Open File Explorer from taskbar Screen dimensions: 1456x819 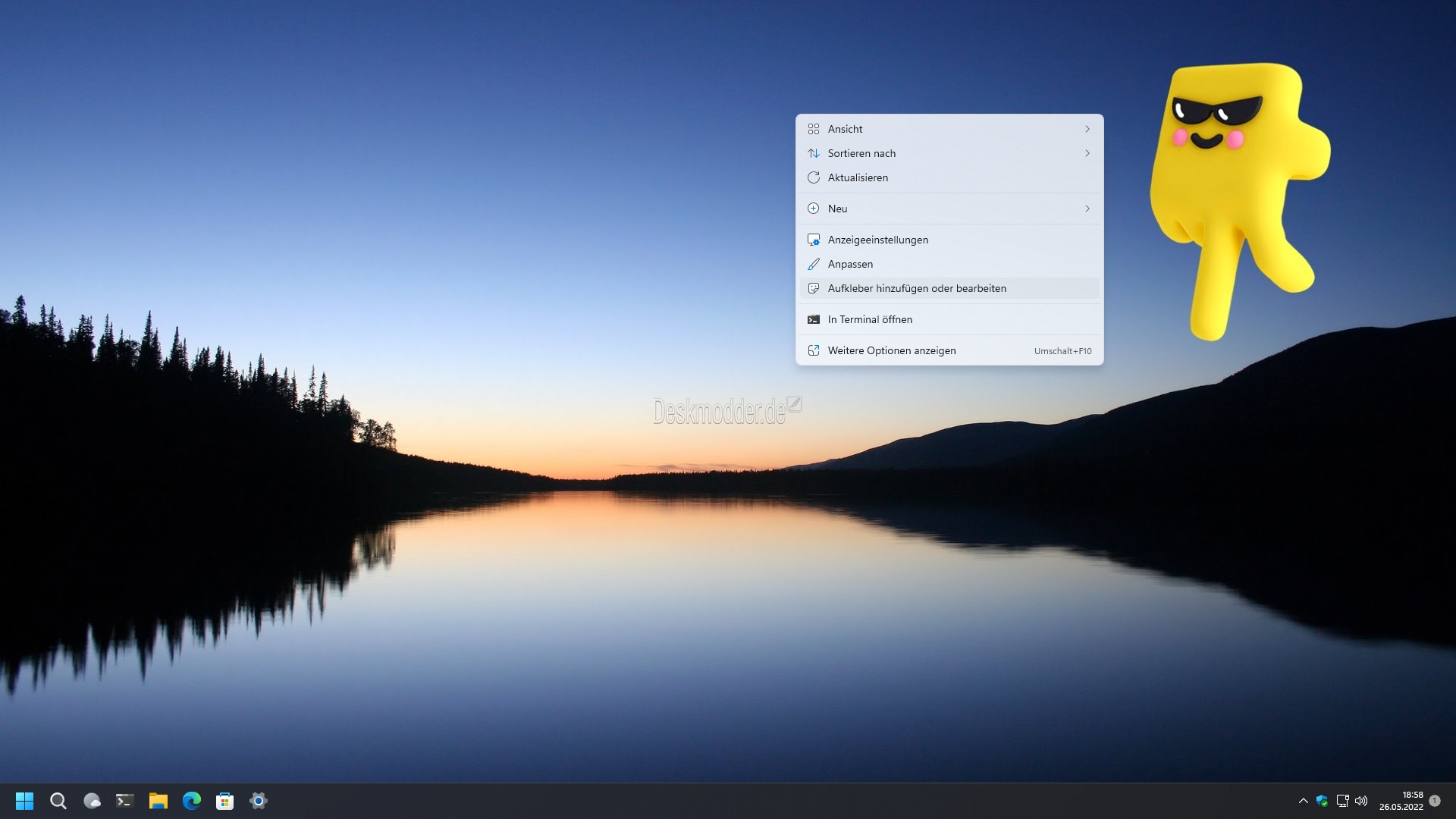tap(158, 801)
